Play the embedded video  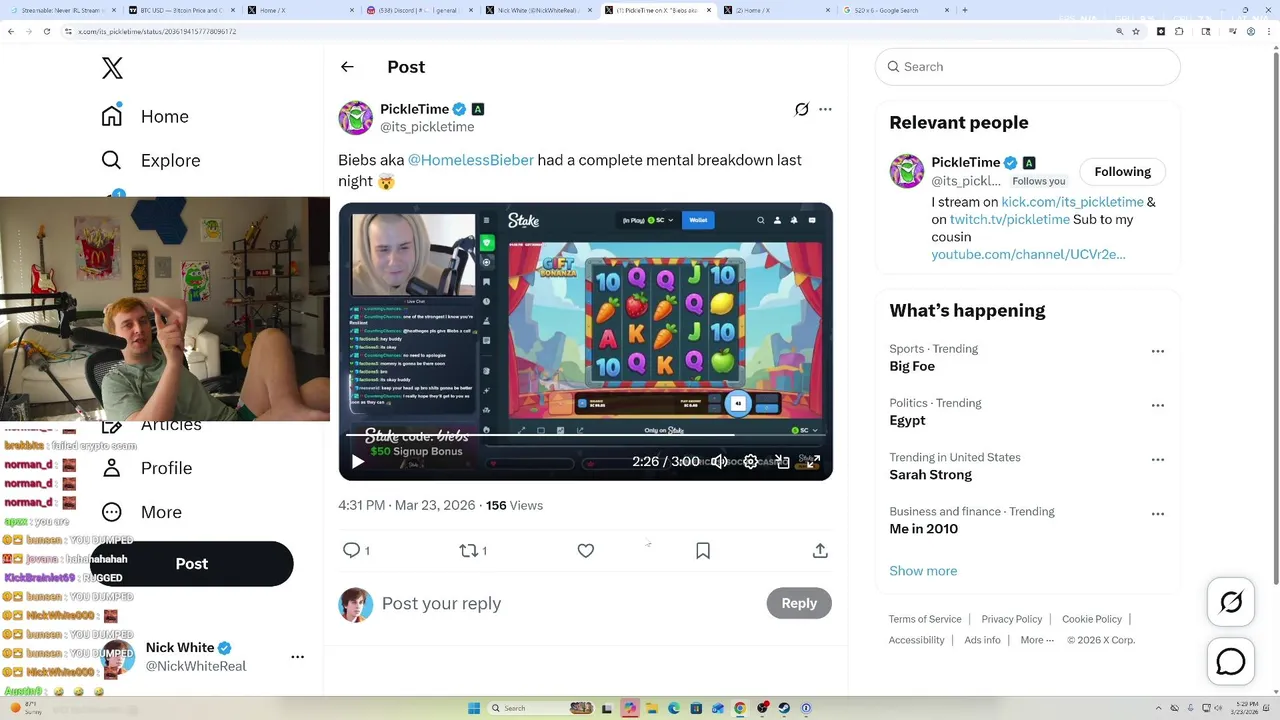pyautogui.click(x=358, y=462)
